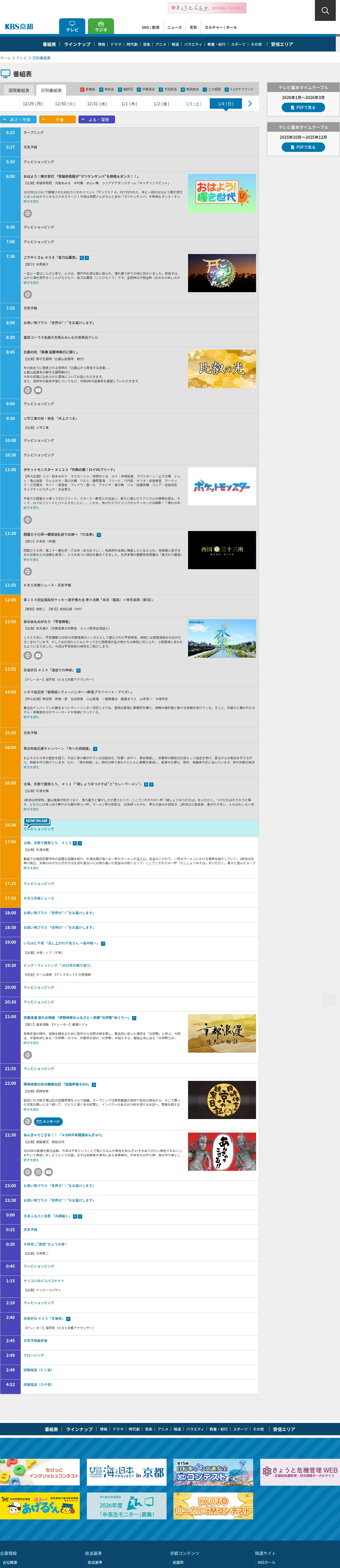This screenshot has width=340, height=1568.
Task: Switch to the 週間番組表 tab
Action: pyautogui.click(x=18, y=90)
